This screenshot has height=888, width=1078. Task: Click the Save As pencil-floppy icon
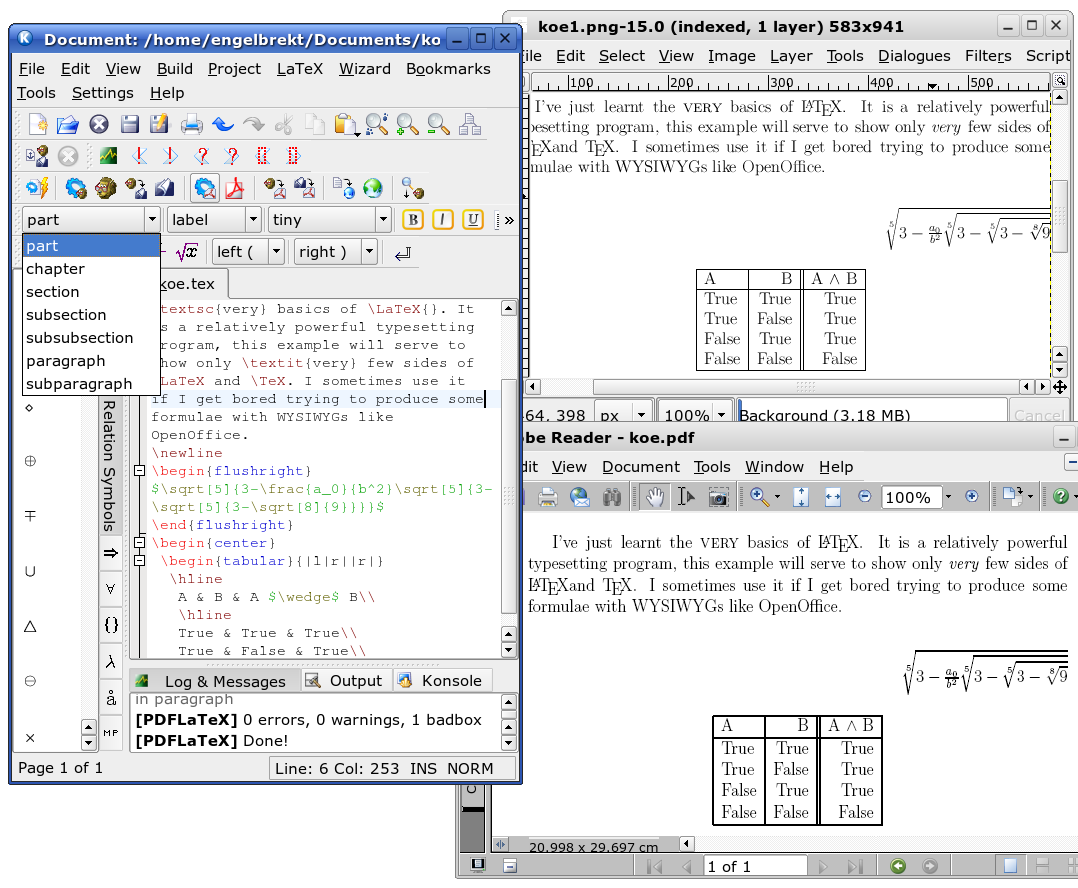tap(160, 124)
